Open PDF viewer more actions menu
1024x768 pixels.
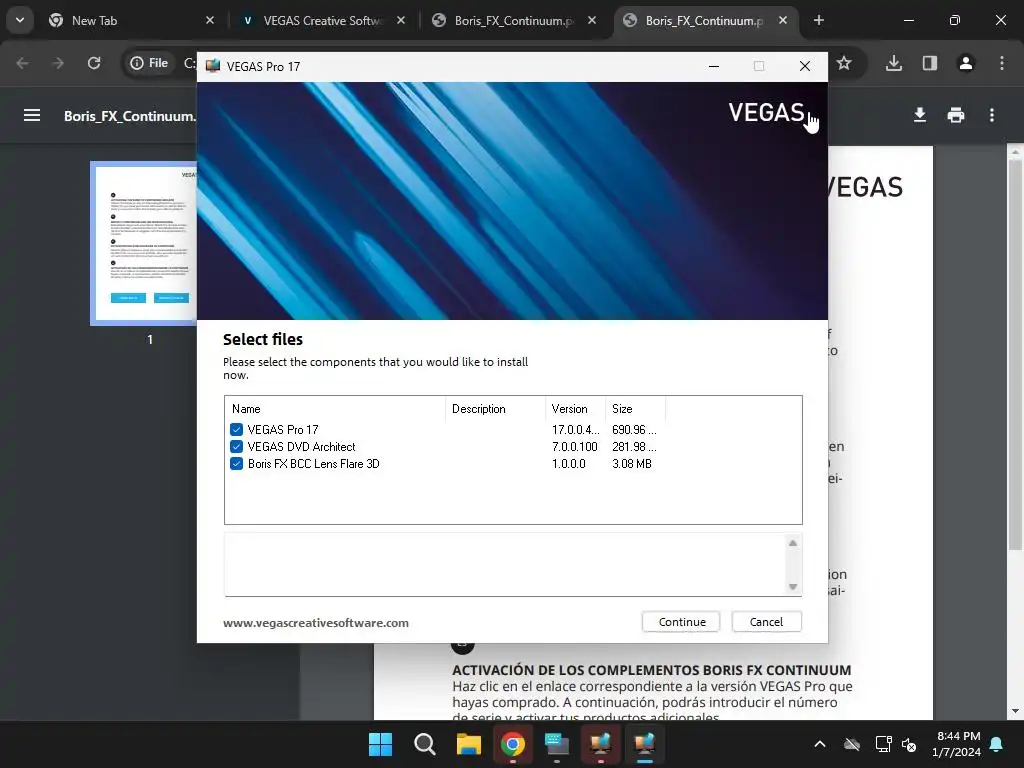pyautogui.click(x=991, y=116)
